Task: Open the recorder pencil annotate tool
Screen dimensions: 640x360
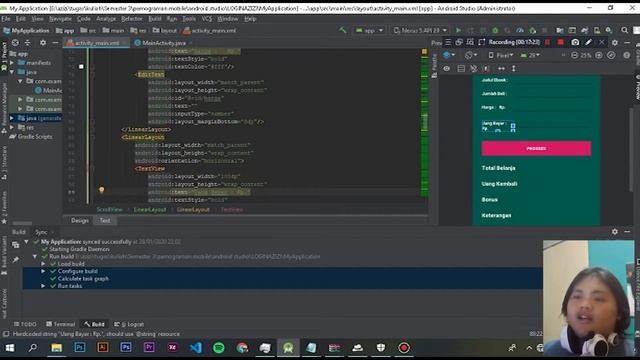Action: tap(588, 42)
